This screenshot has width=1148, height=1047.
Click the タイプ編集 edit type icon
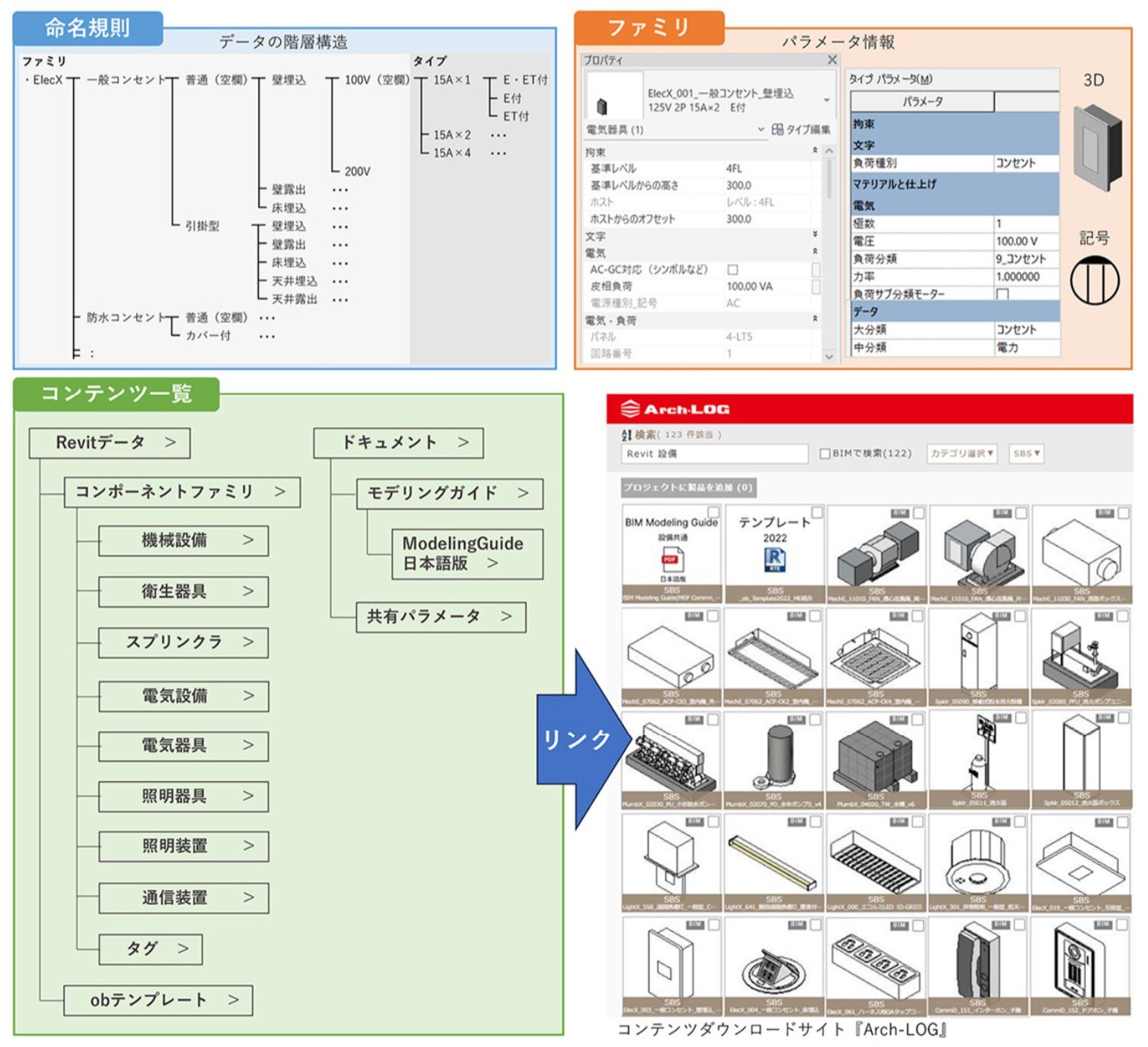777,130
